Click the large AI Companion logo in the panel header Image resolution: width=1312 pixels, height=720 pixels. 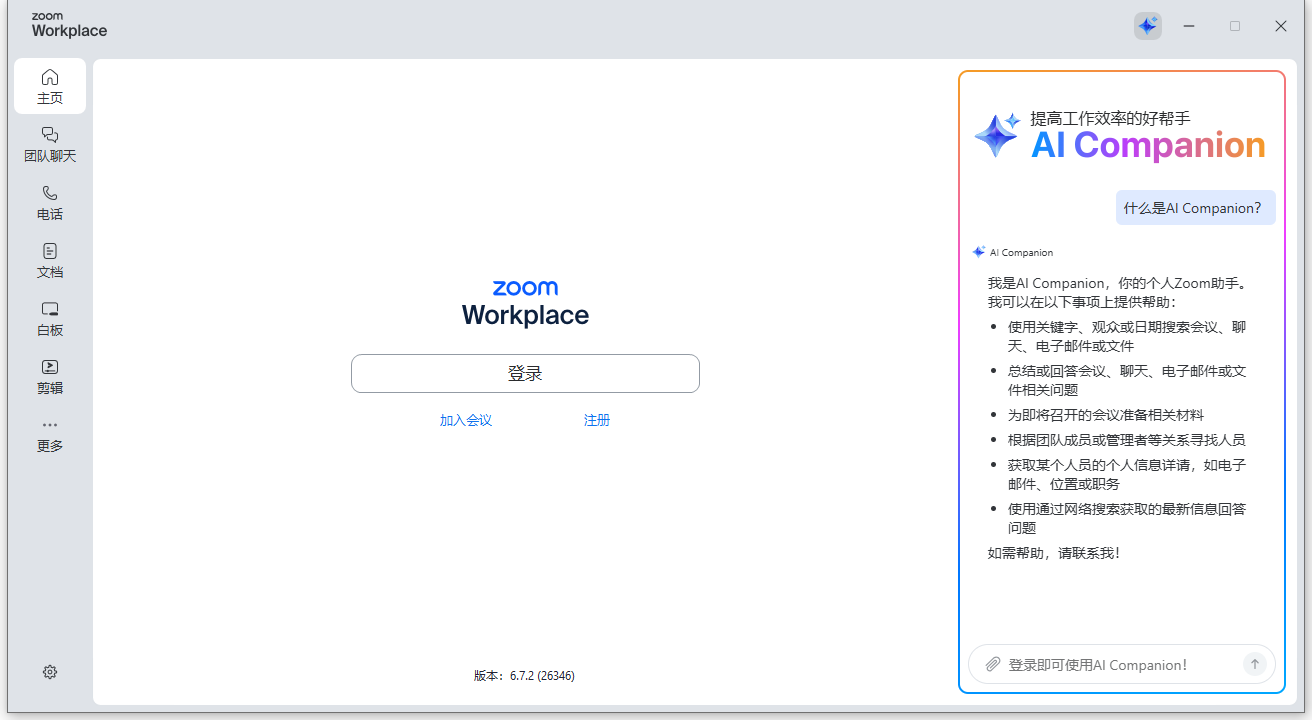click(x=995, y=135)
